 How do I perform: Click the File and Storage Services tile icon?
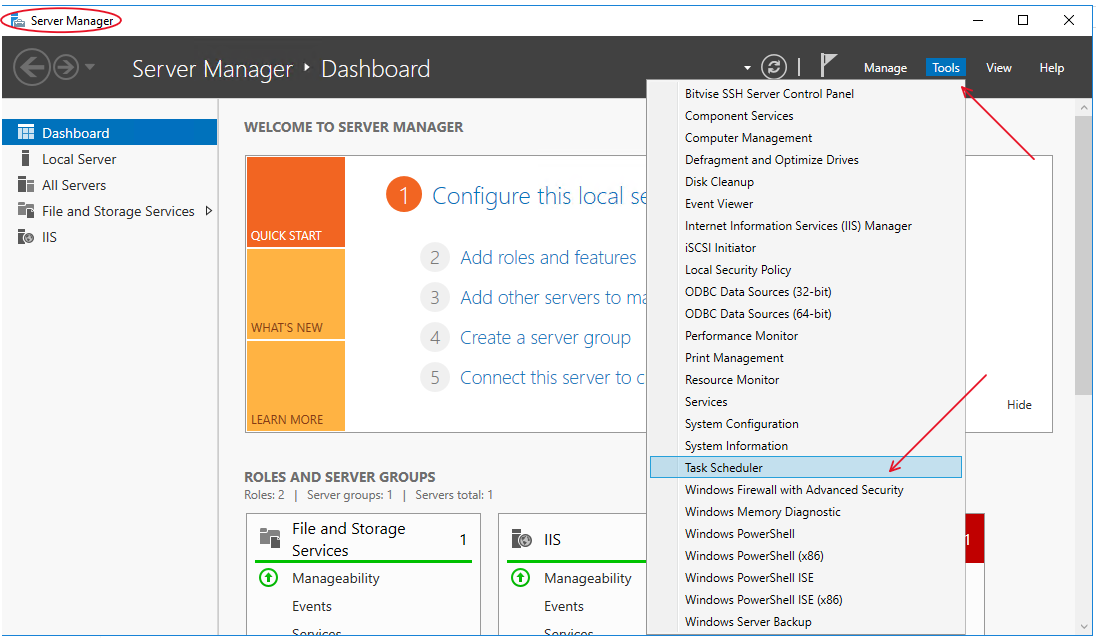pyautogui.click(x=268, y=539)
